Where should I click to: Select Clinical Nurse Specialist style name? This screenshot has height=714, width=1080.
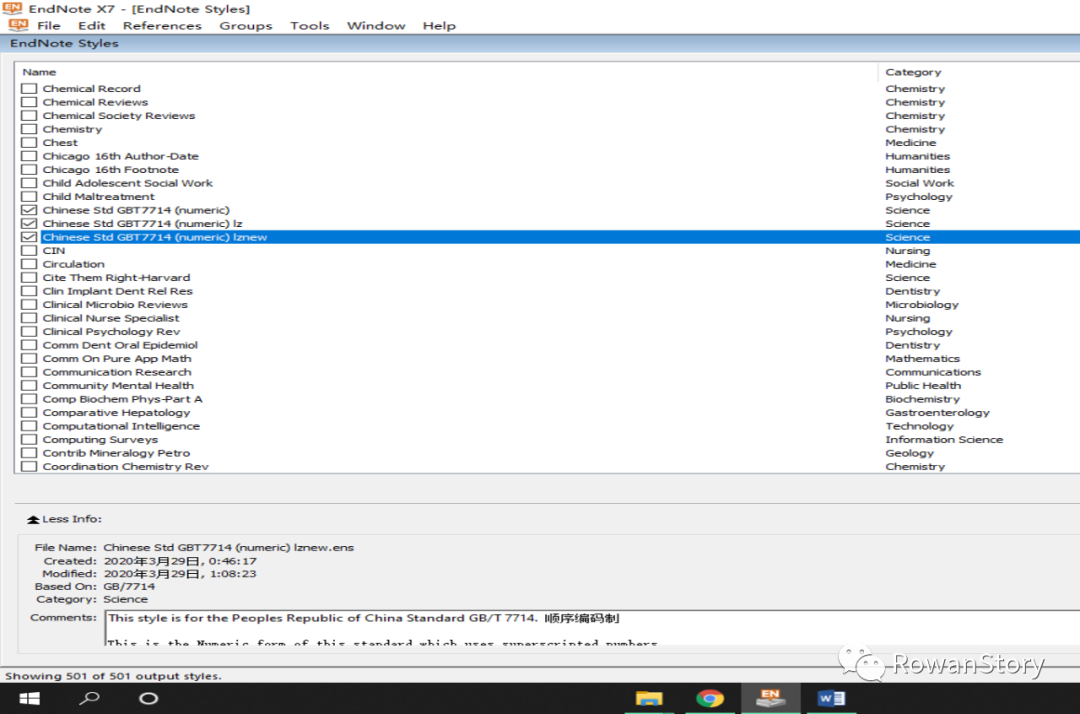tap(111, 318)
